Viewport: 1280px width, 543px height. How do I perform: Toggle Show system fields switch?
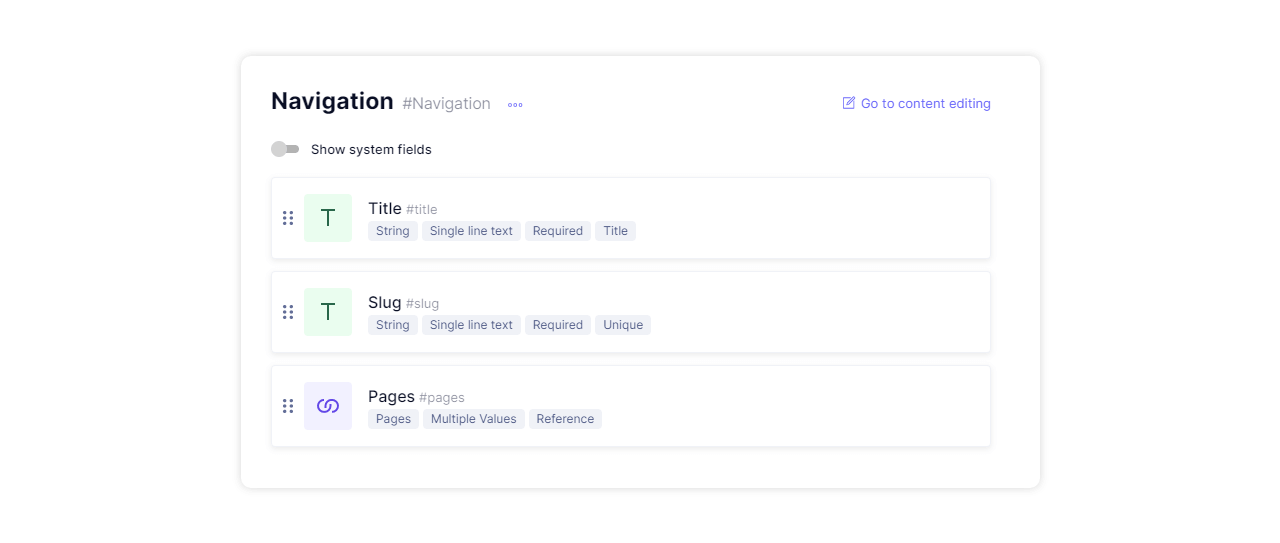[285, 149]
